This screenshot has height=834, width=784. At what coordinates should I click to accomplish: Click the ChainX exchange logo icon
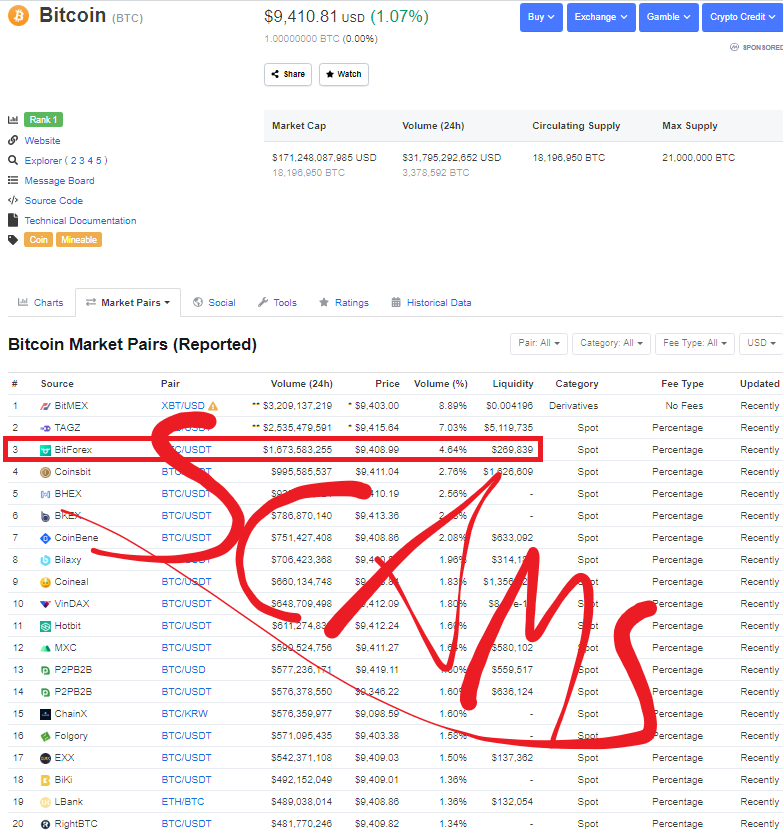45,714
